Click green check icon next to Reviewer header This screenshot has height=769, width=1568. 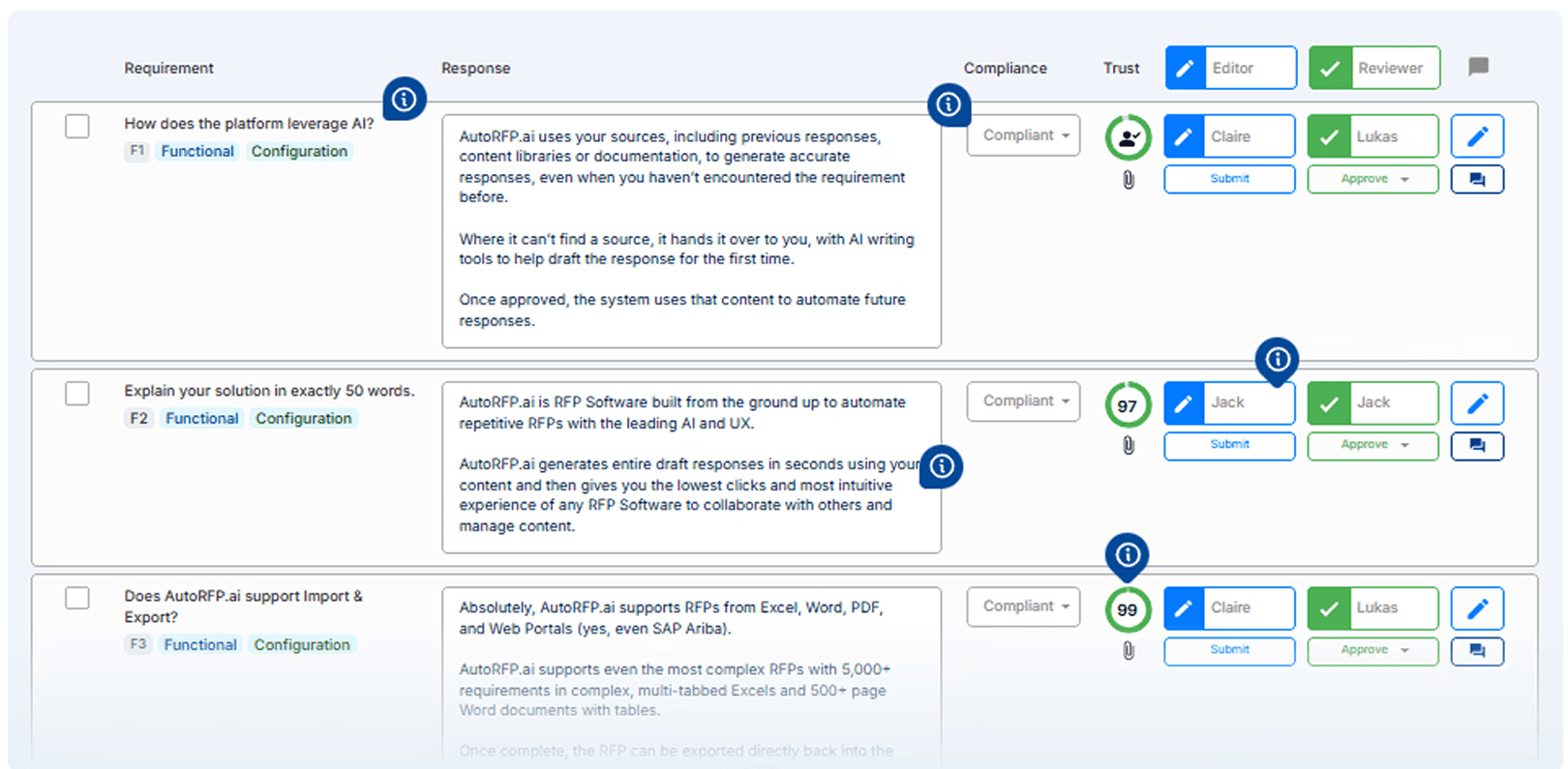[x=1330, y=68]
